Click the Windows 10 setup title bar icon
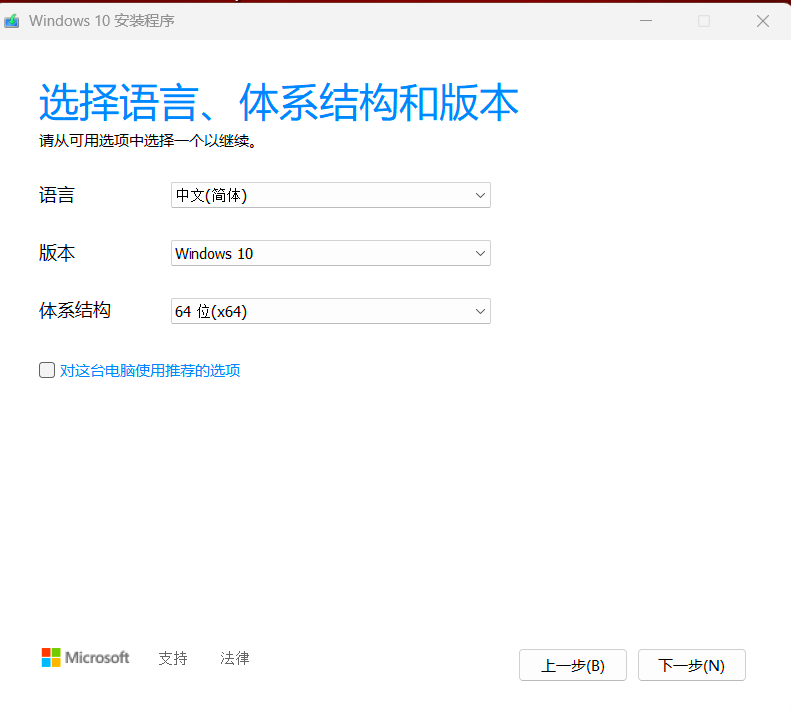The width and height of the screenshot is (791, 710). (12, 21)
